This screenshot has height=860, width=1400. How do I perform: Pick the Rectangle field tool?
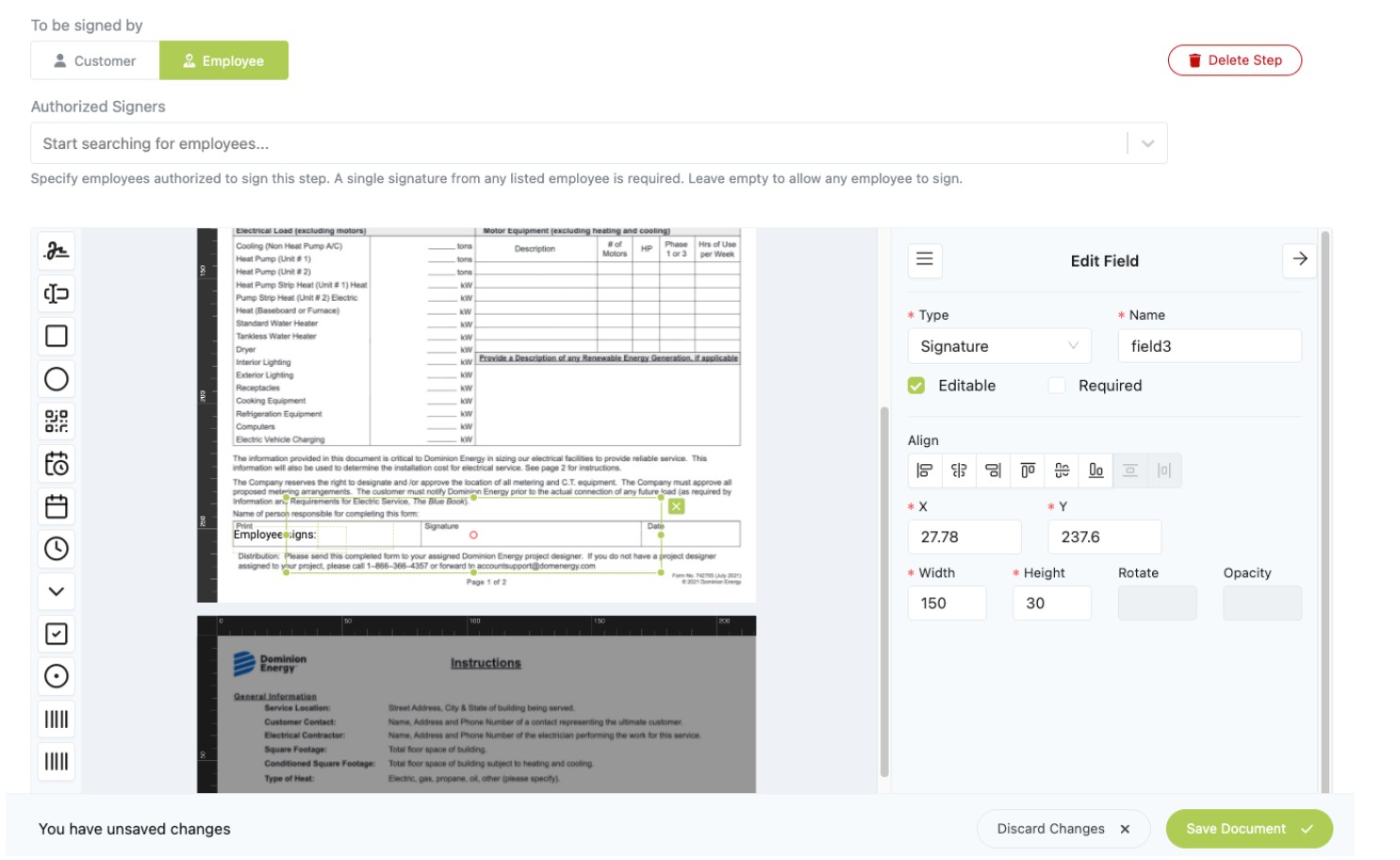coord(56,336)
